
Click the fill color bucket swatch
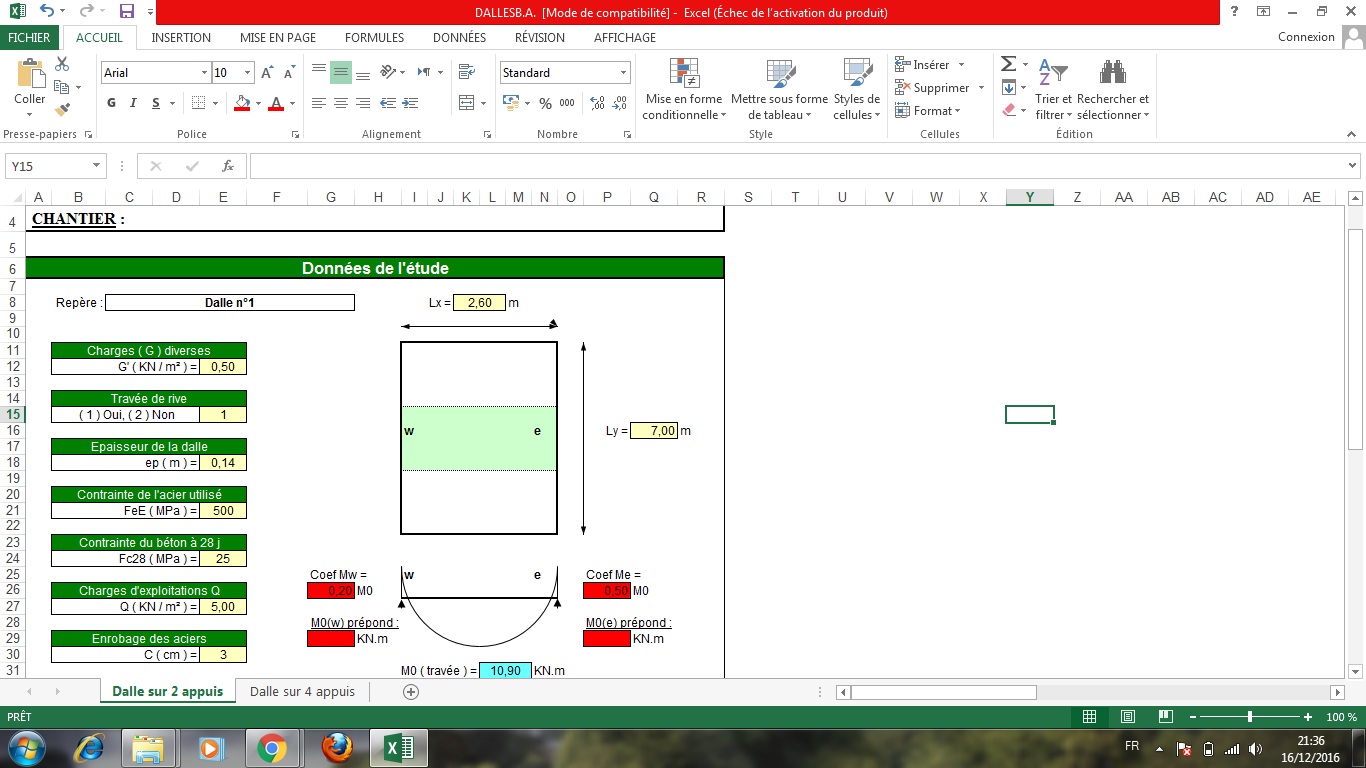pyautogui.click(x=242, y=103)
